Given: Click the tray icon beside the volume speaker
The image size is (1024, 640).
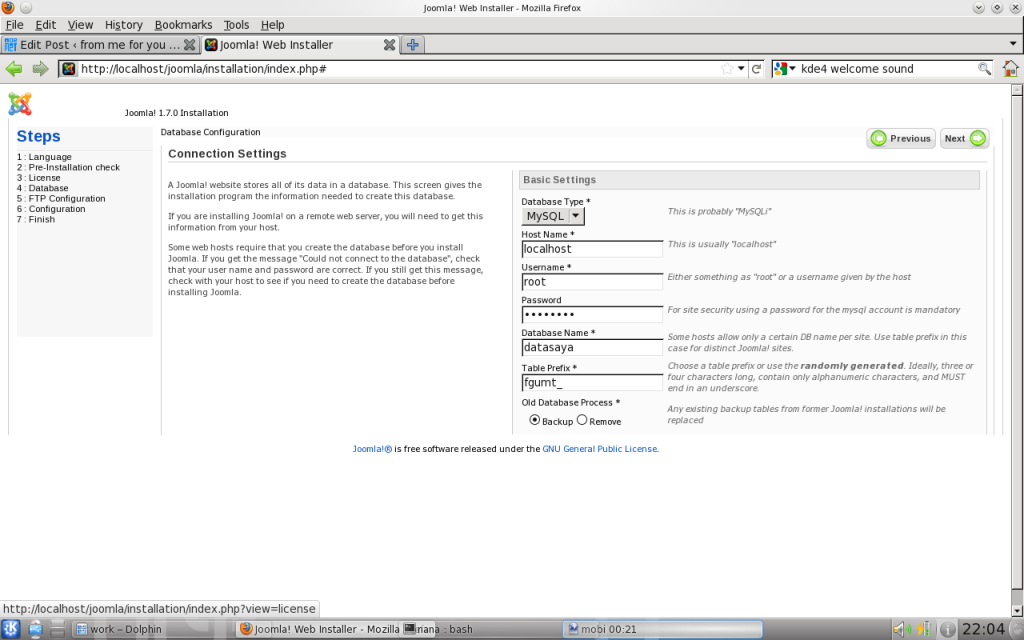Looking at the screenshot, I should (x=924, y=629).
